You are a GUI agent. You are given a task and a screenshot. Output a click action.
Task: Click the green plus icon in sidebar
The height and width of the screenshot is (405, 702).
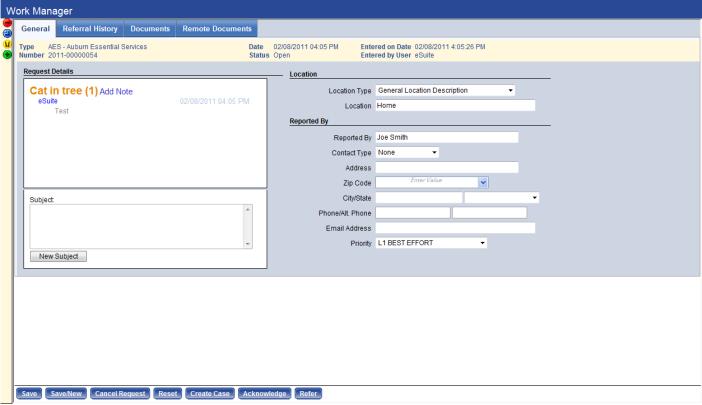click(x=7, y=54)
